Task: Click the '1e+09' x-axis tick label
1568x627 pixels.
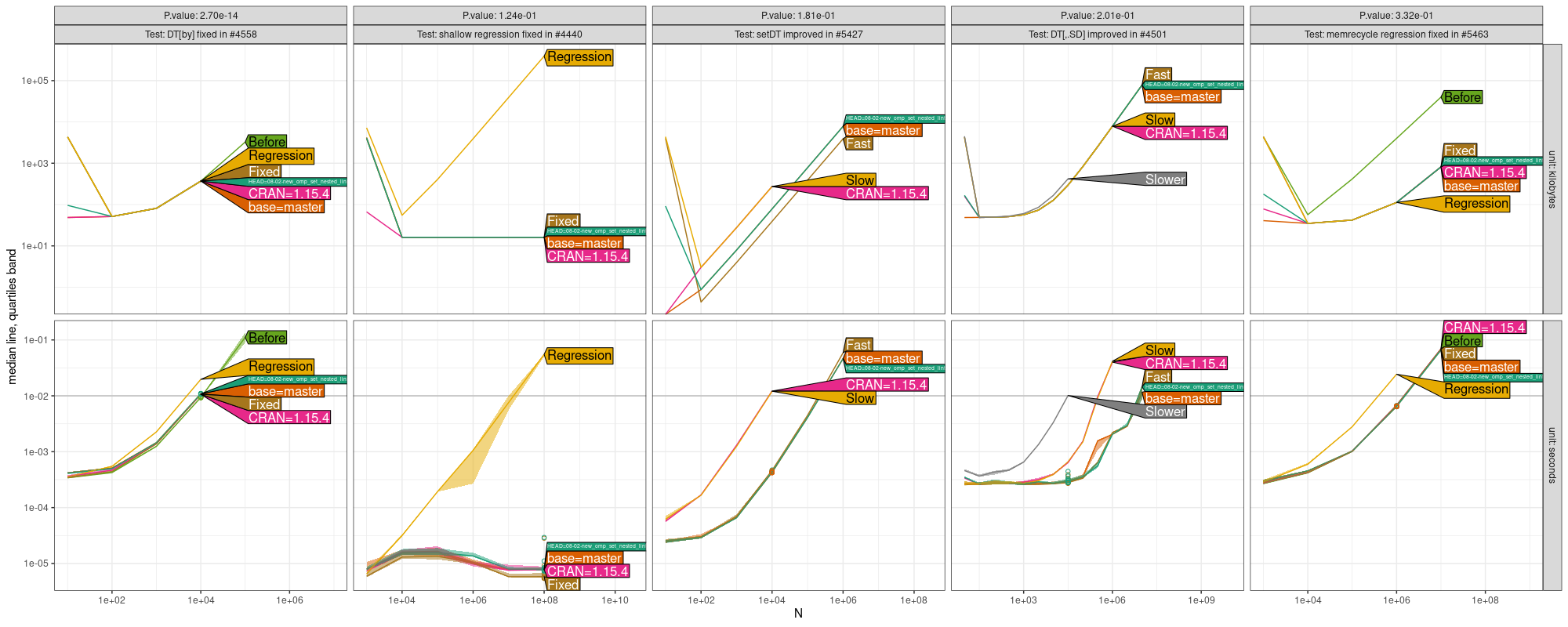Action: tap(1201, 600)
